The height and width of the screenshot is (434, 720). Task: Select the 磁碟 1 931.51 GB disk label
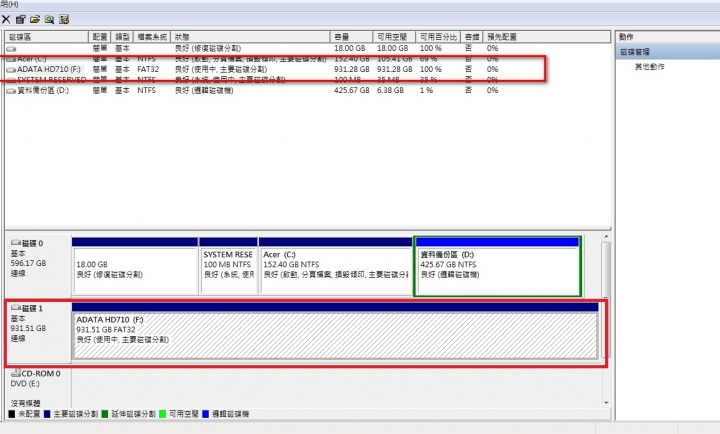click(38, 331)
